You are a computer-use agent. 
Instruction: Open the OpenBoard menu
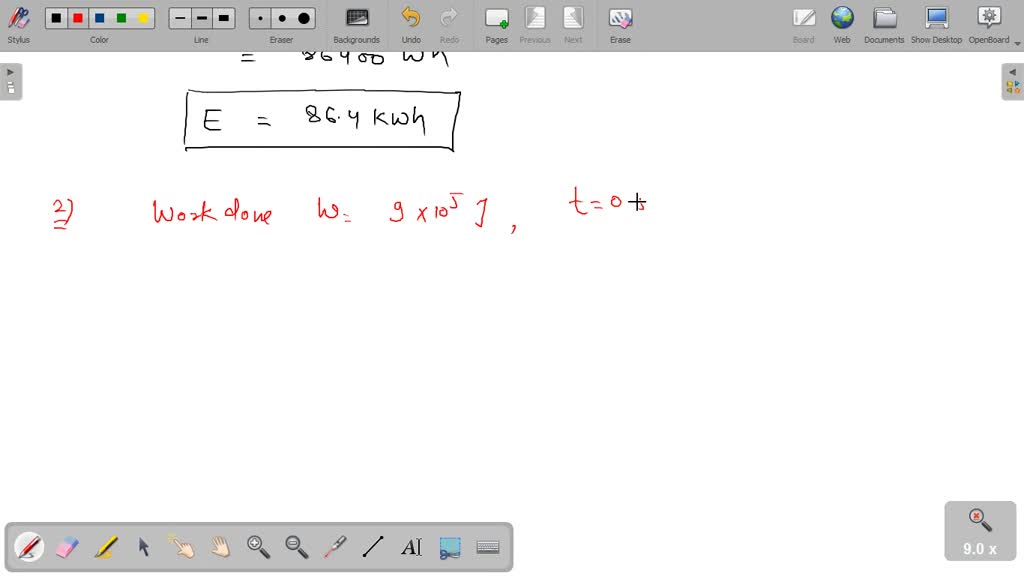(x=988, y=24)
